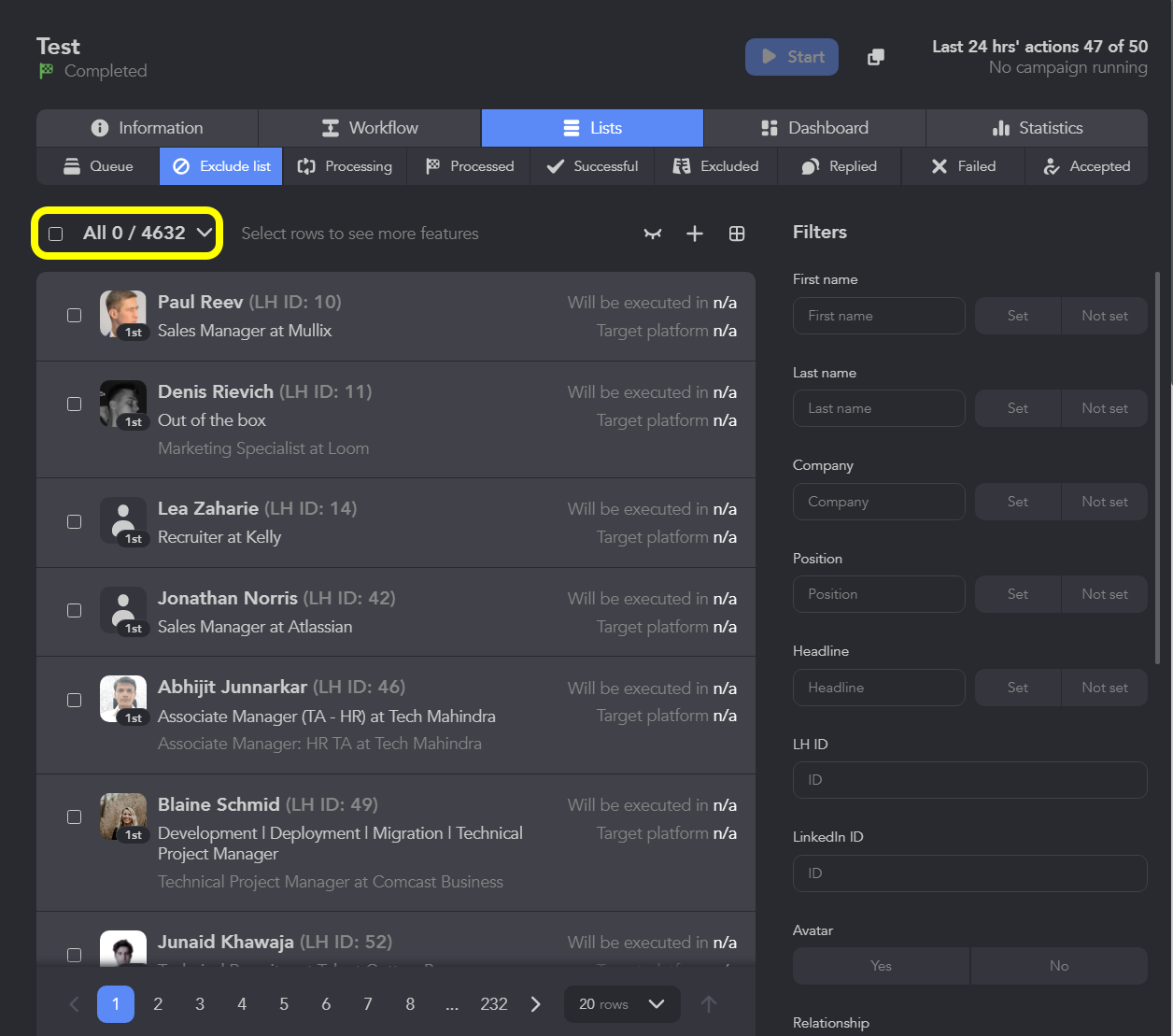The width and height of the screenshot is (1173, 1036).
Task: Click the First name filter input
Action: (879, 316)
